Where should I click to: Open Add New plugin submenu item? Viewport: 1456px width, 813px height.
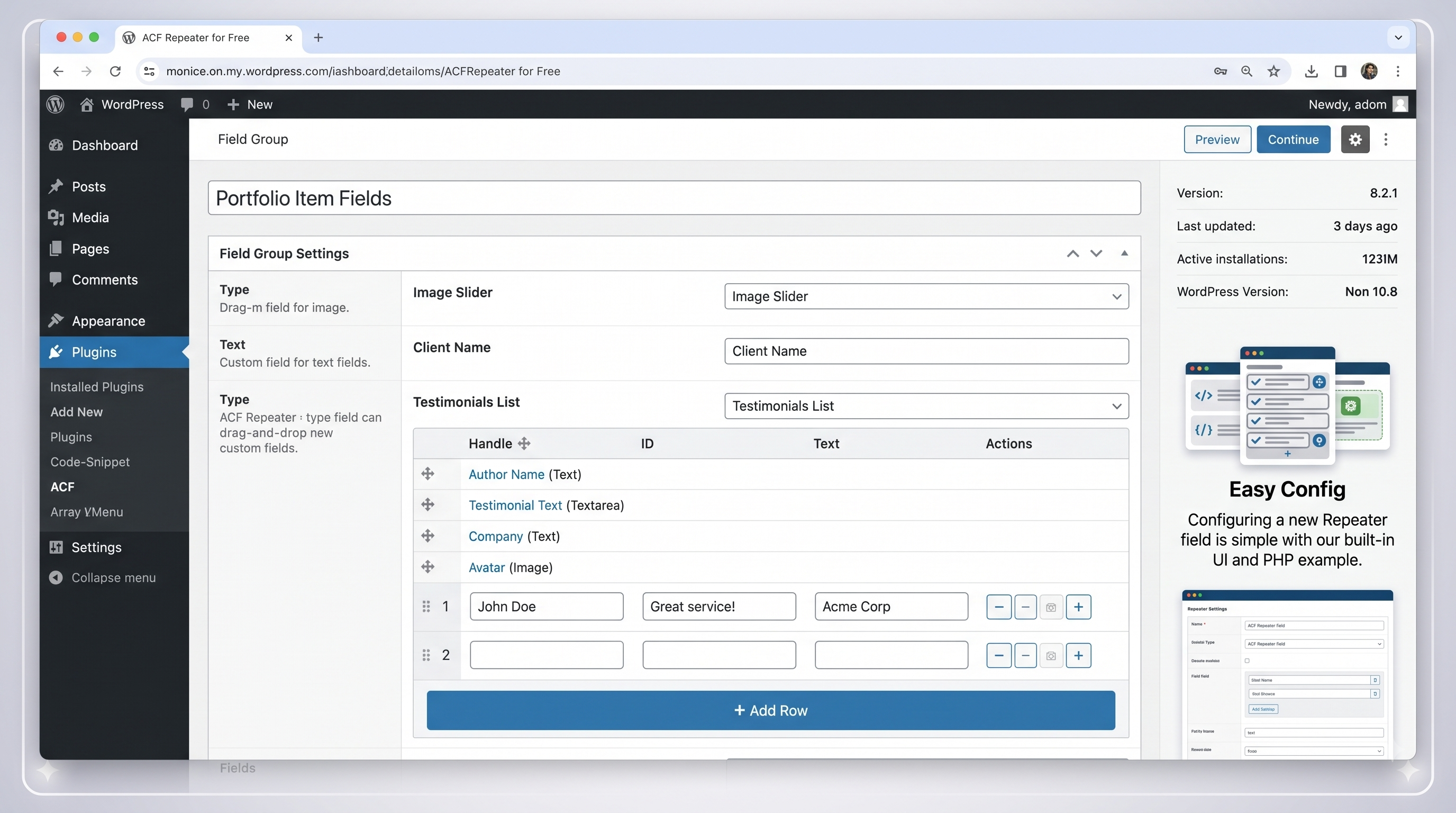tap(76, 412)
